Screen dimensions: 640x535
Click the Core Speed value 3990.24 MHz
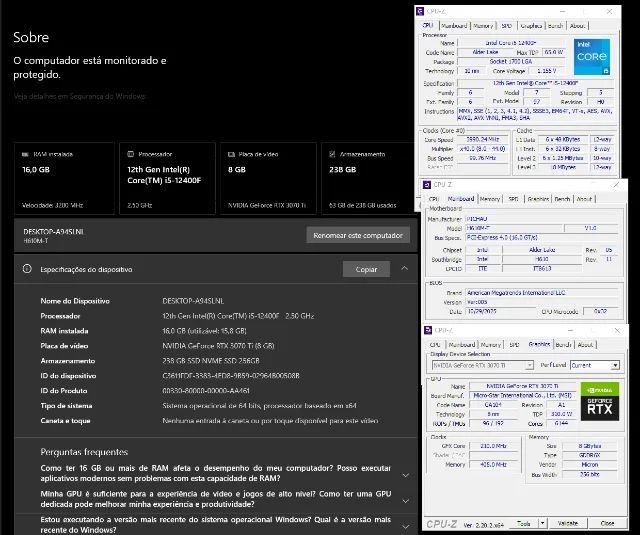click(x=483, y=140)
